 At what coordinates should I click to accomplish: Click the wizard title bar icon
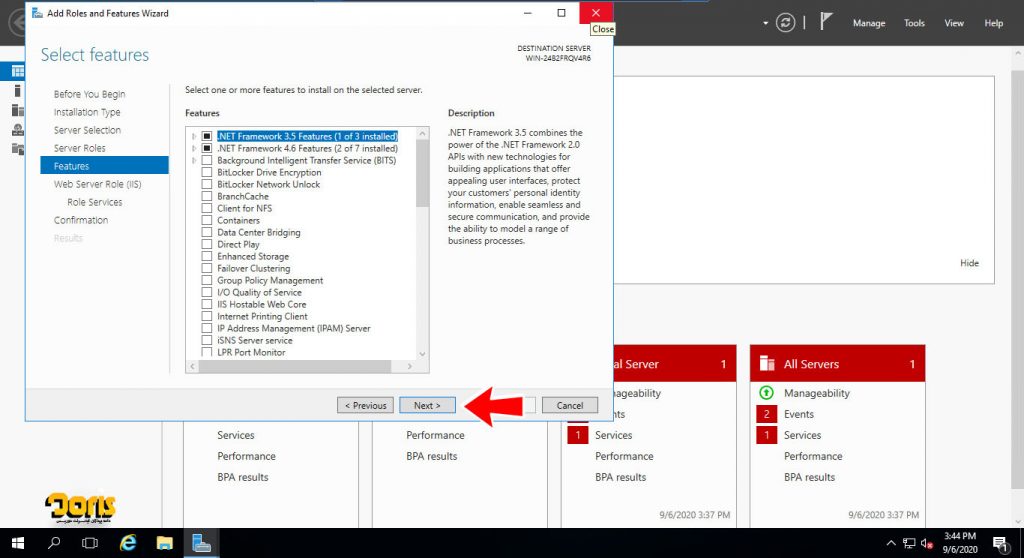click(37, 13)
